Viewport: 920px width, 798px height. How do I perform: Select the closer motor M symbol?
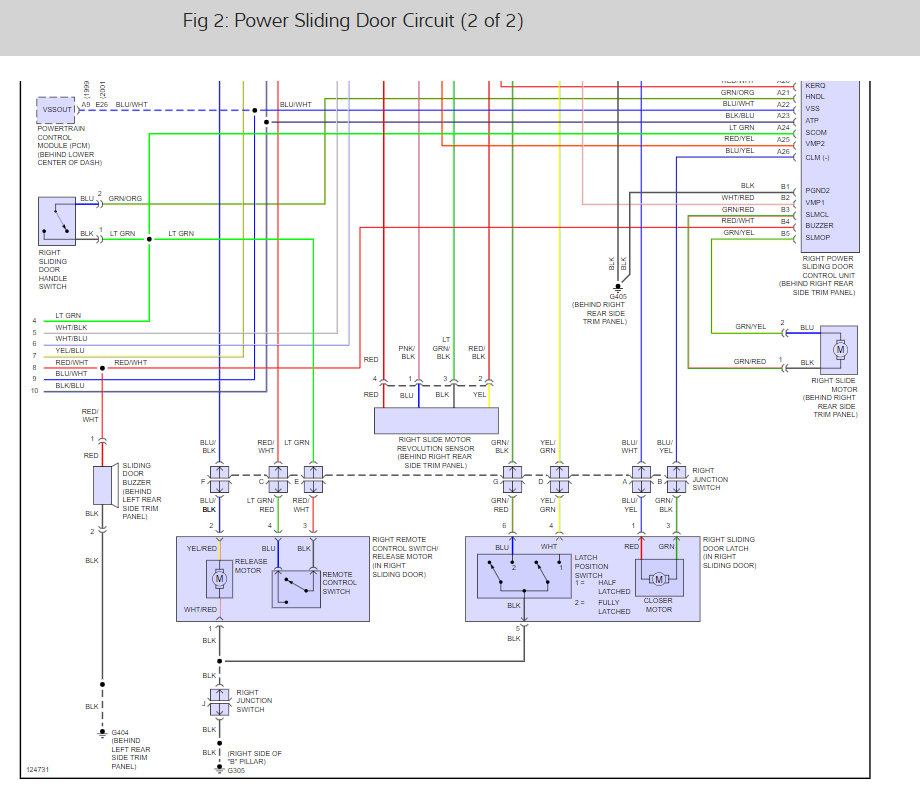659,579
